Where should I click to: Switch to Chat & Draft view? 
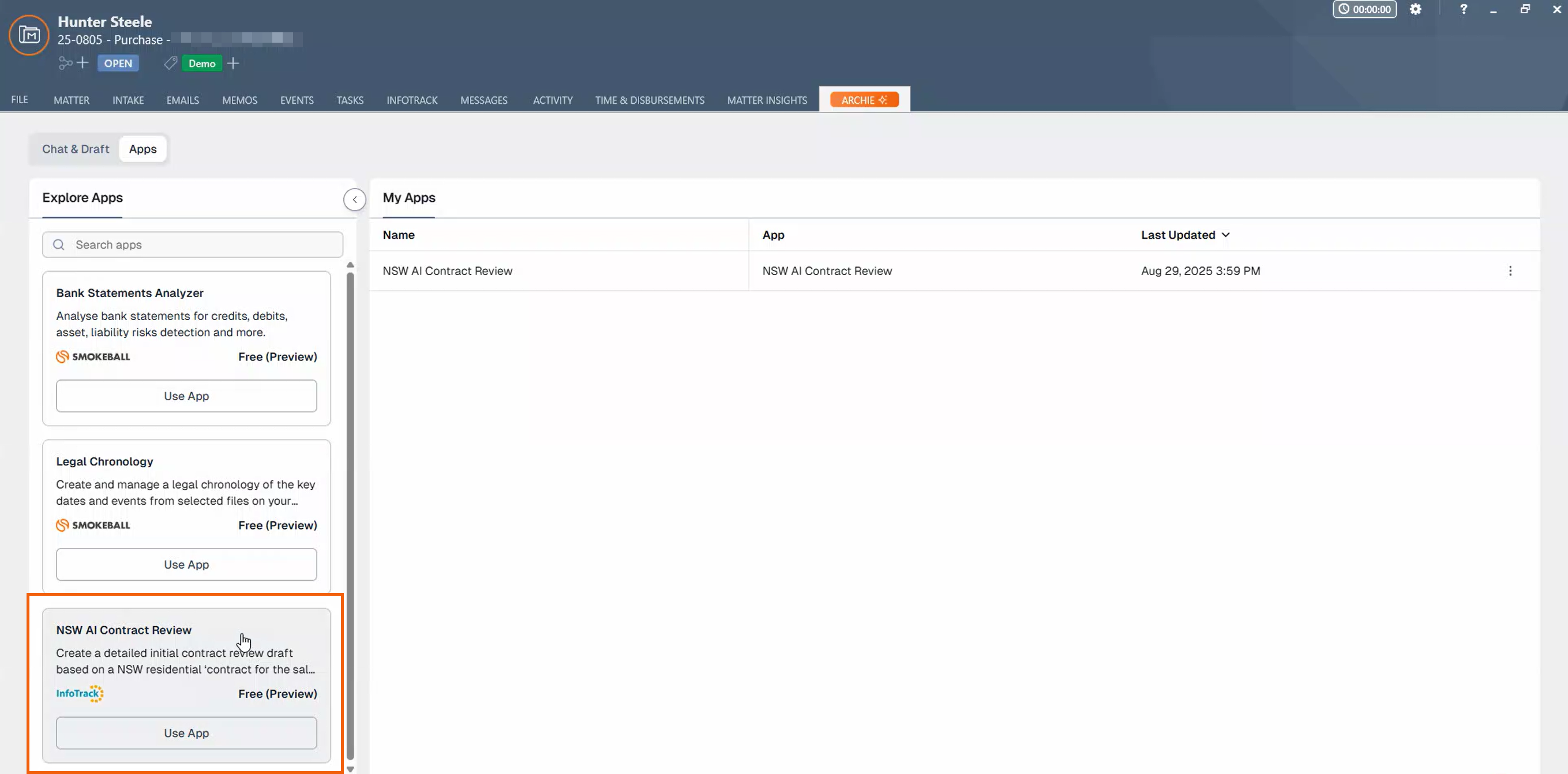point(76,149)
